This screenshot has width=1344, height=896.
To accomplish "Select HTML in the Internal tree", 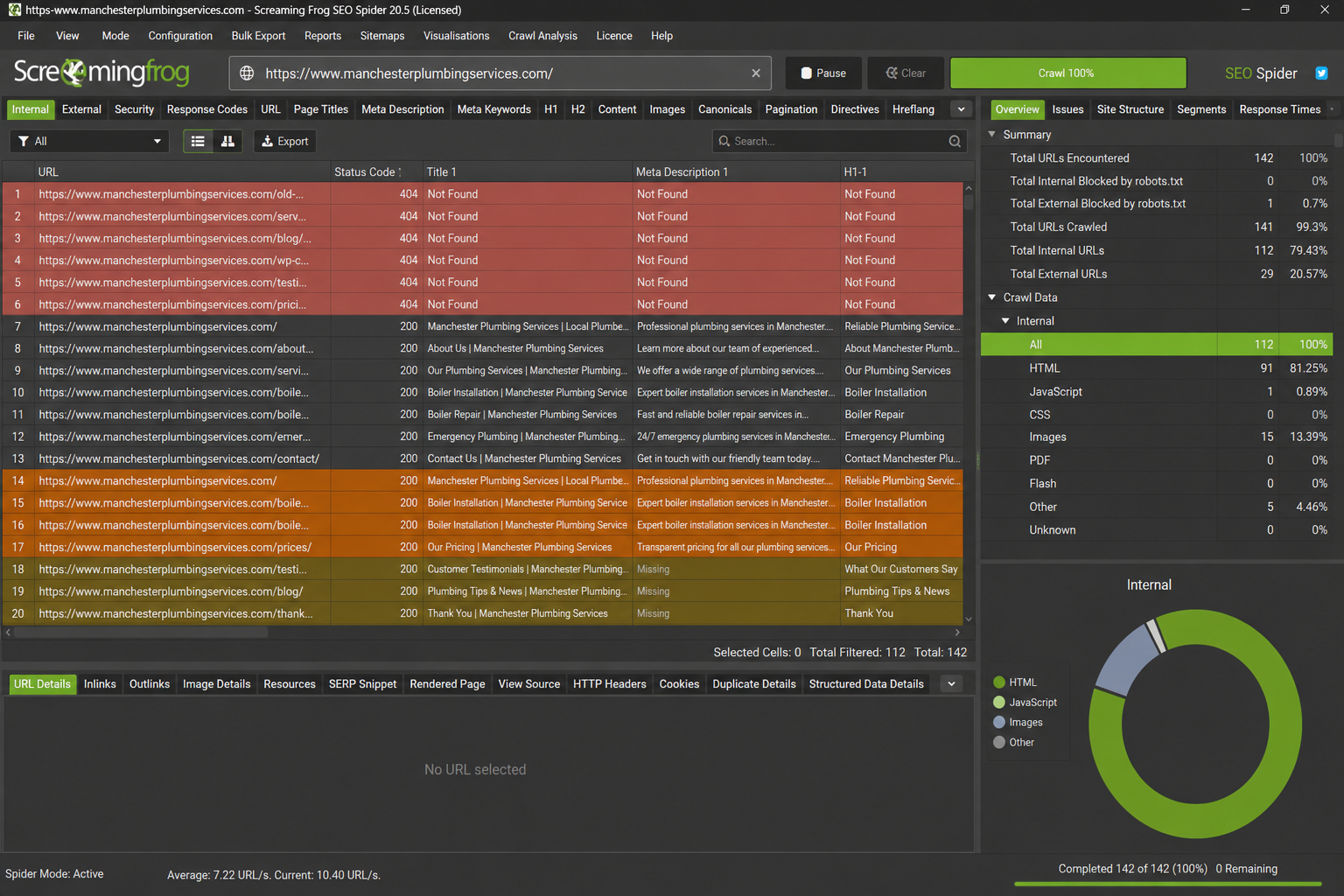I will point(1044,368).
